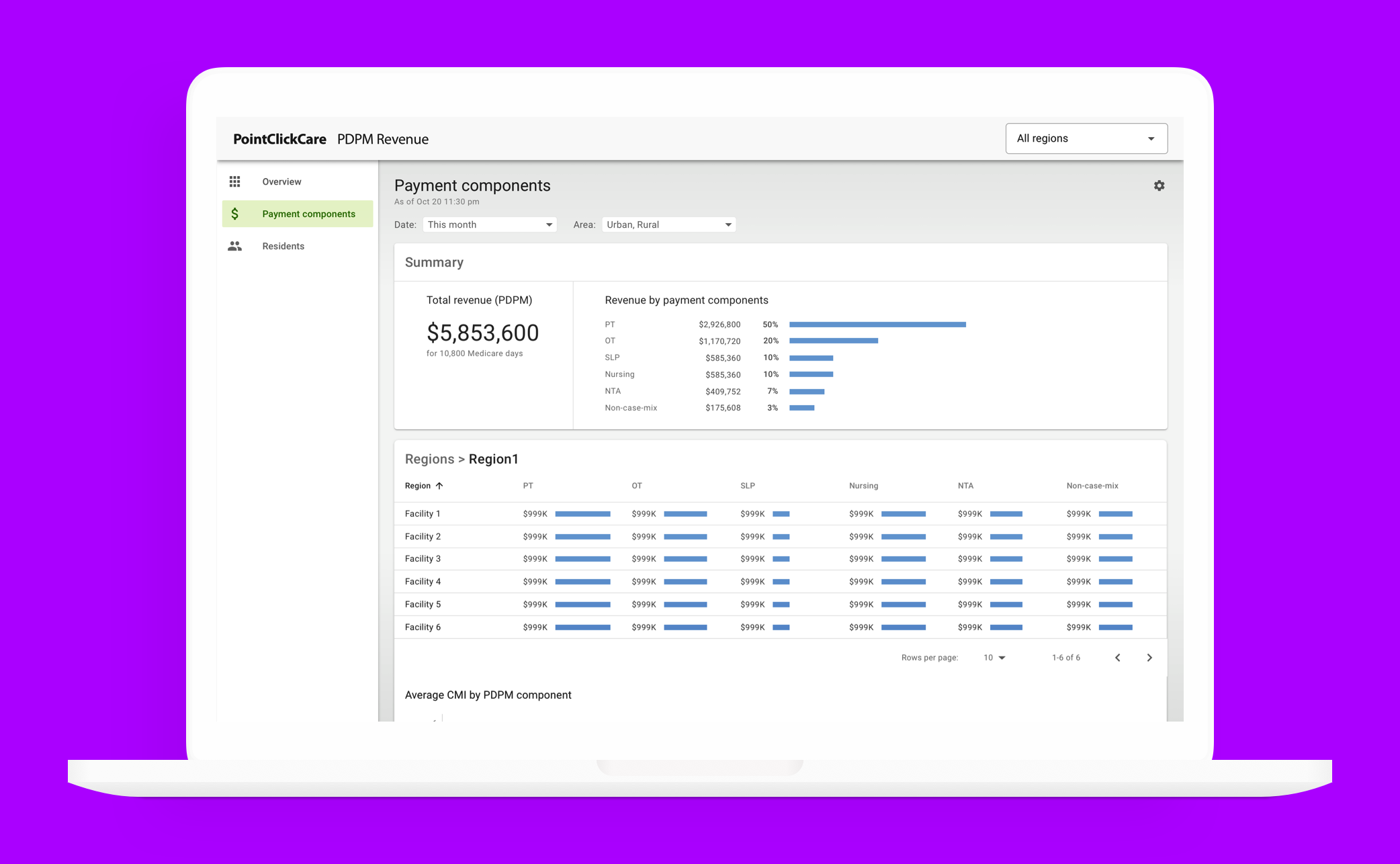The height and width of the screenshot is (864, 1400).
Task: Click Facility 3 Nursing $999K value
Action: [861, 559]
